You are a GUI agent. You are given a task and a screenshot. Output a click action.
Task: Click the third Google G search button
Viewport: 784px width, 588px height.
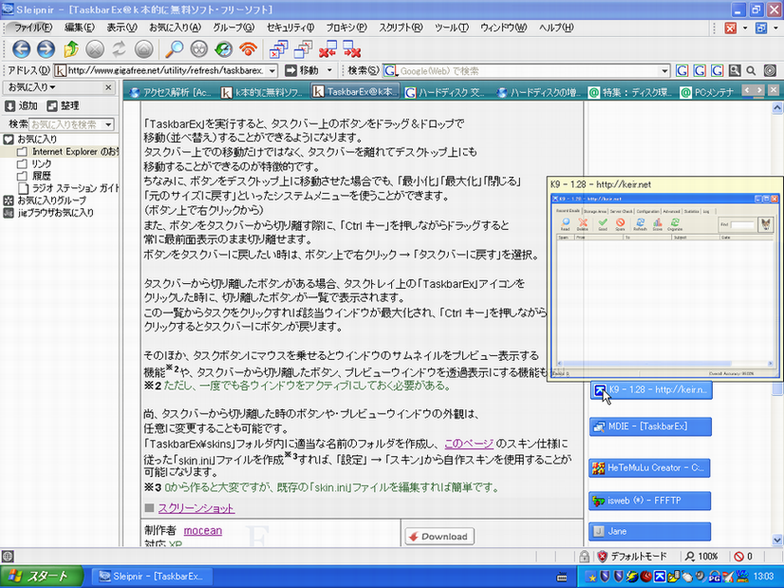[x=717, y=70]
